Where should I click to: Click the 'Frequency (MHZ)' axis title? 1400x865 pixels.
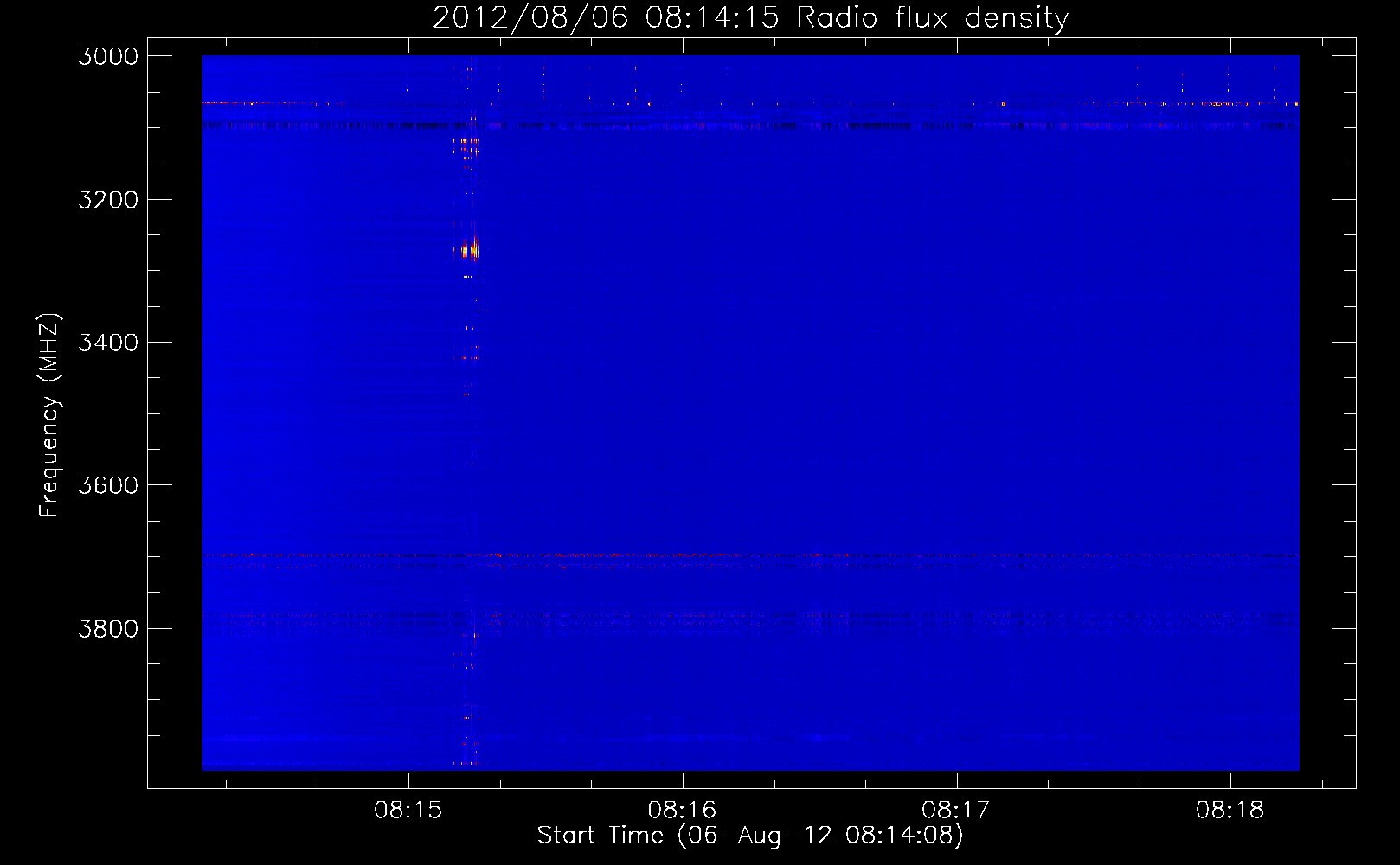pyautogui.click(x=49, y=415)
